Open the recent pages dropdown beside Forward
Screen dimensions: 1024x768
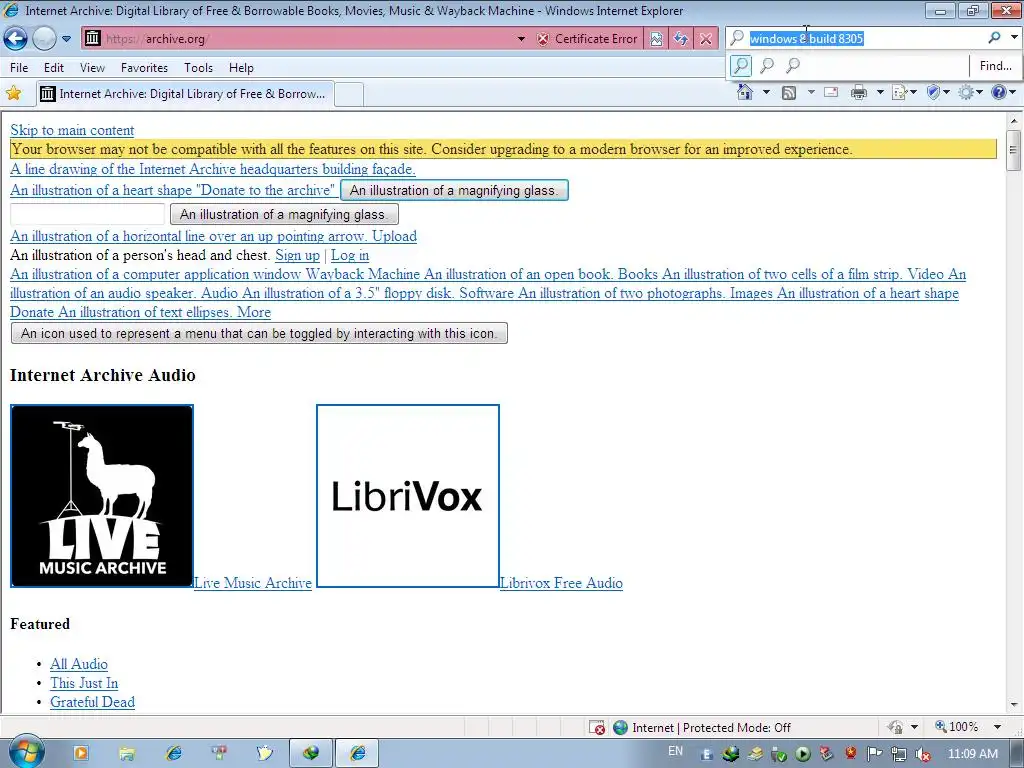pyautogui.click(x=67, y=39)
